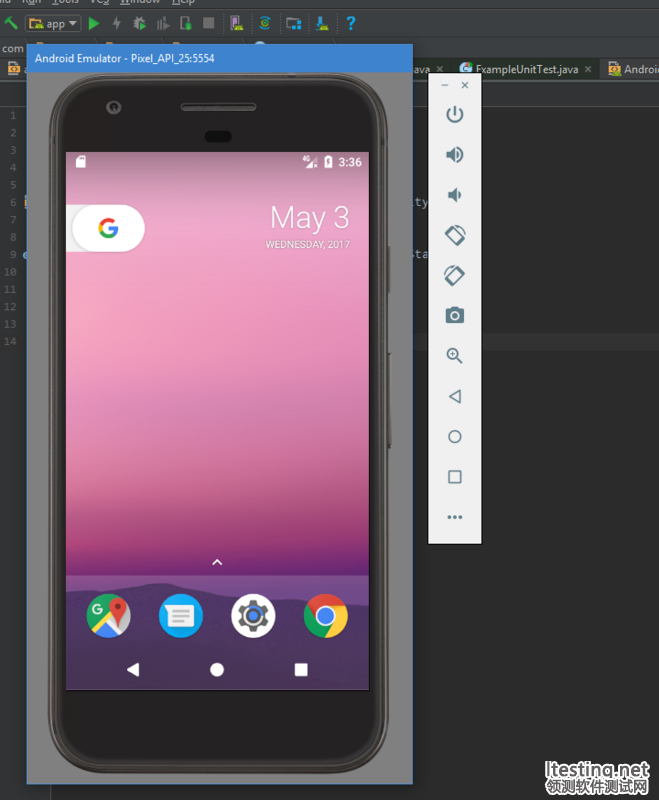Tap the 3:36 clock in status bar
The image size is (659, 800).
(x=350, y=162)
